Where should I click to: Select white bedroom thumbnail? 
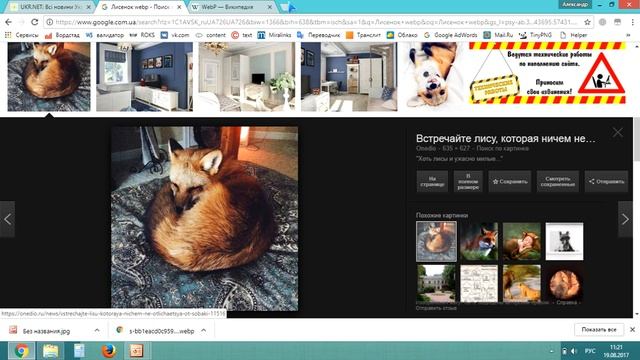(247, 76)
